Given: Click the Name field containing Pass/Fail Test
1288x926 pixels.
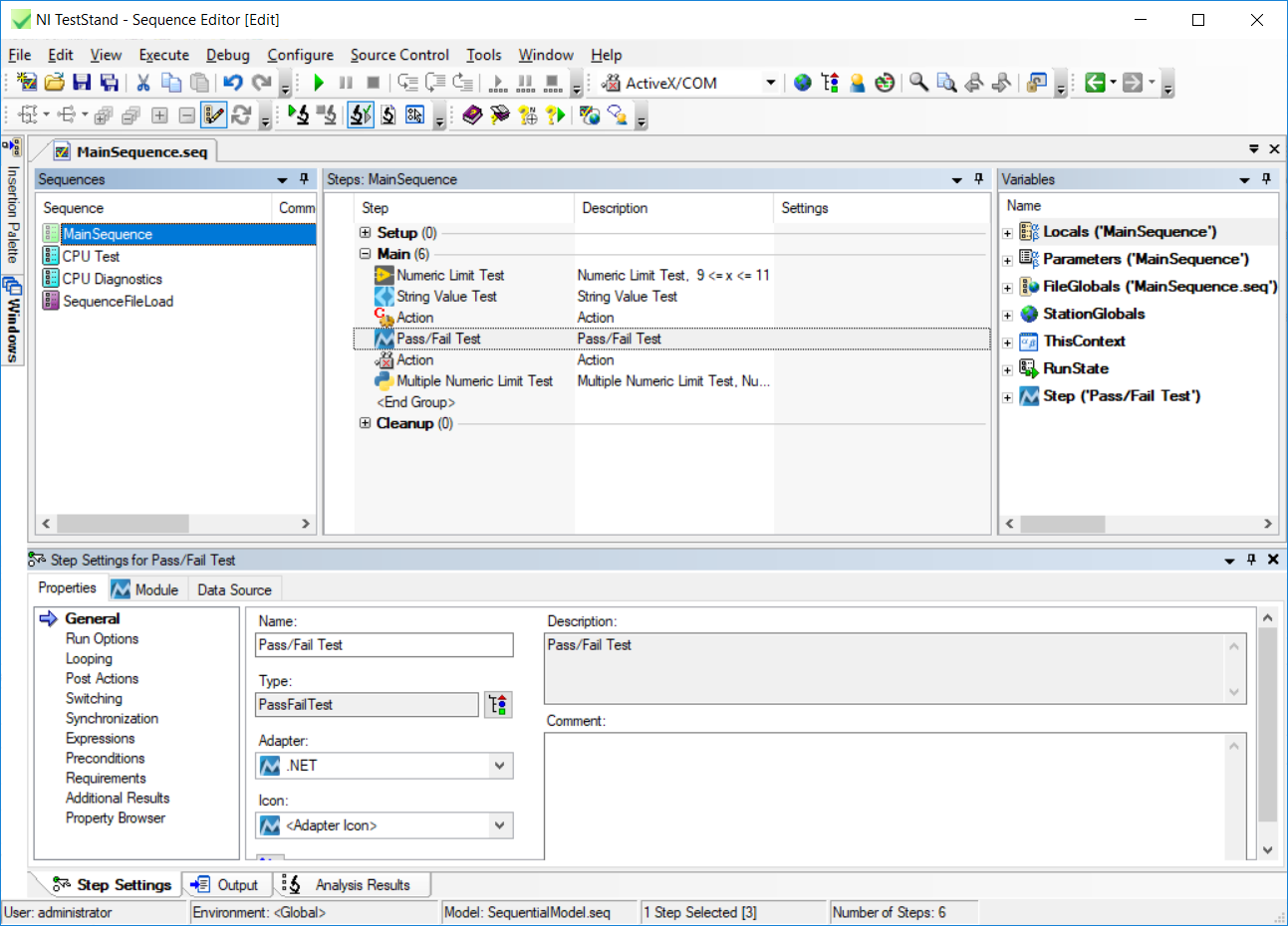Looking at the screenshot, I should tap(385, 645).
